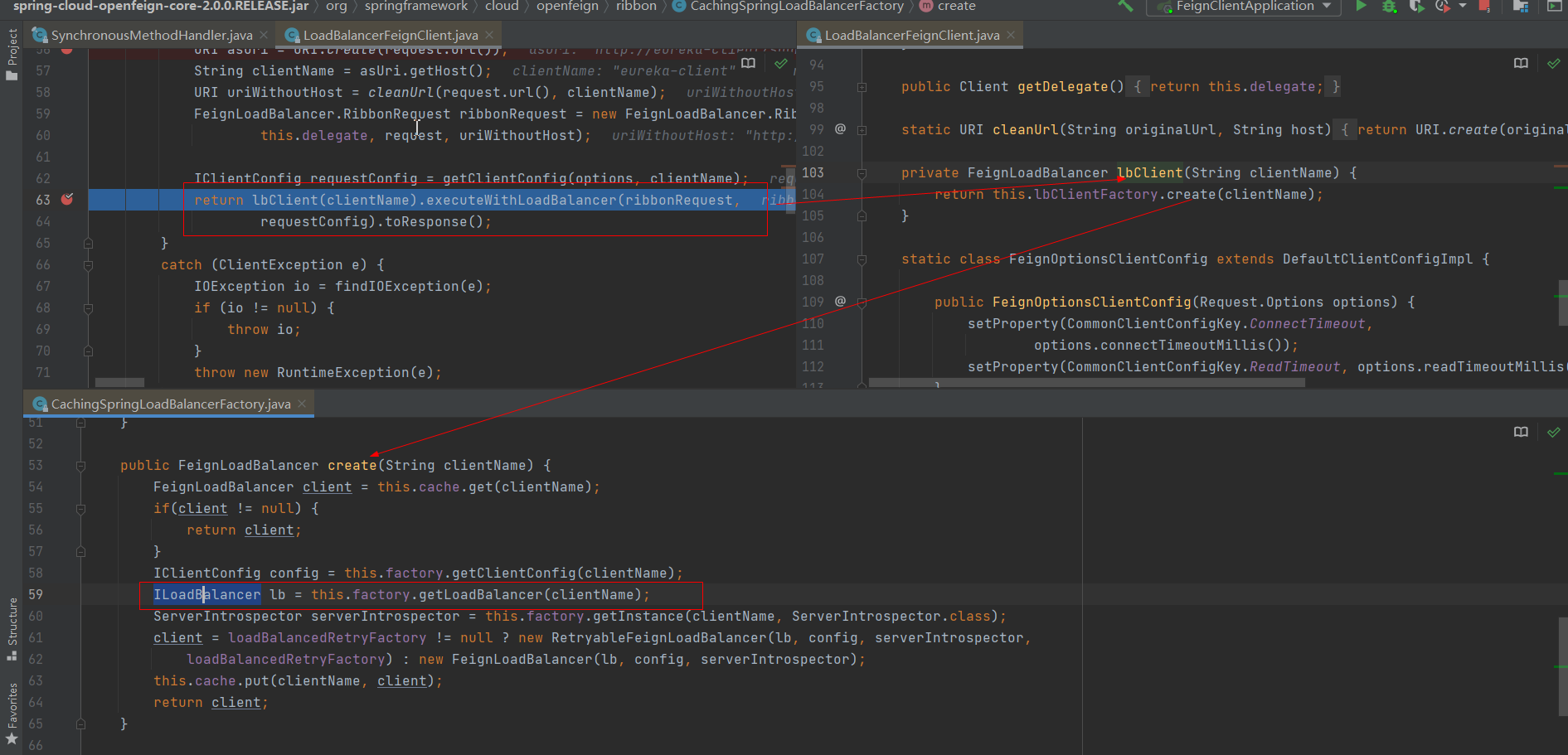Screen dimensions: 1568x755
Task: Expand the profiler options dropdown arrow
Action: [1463, 7]
